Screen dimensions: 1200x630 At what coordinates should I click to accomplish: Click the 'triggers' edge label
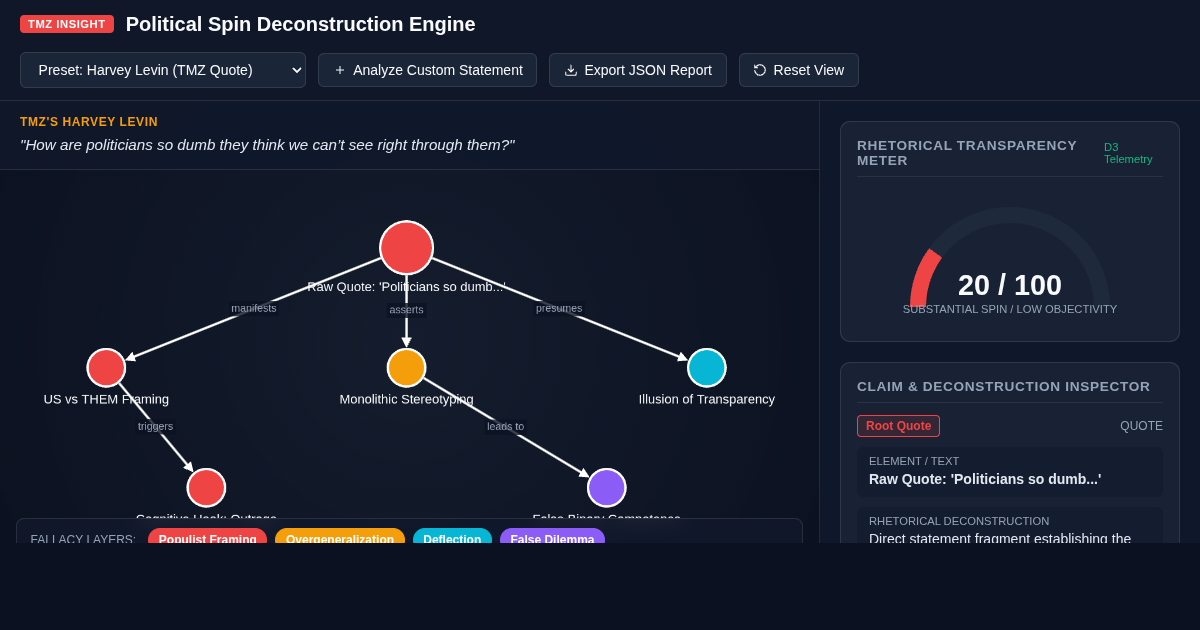click(x=155, y=426)
